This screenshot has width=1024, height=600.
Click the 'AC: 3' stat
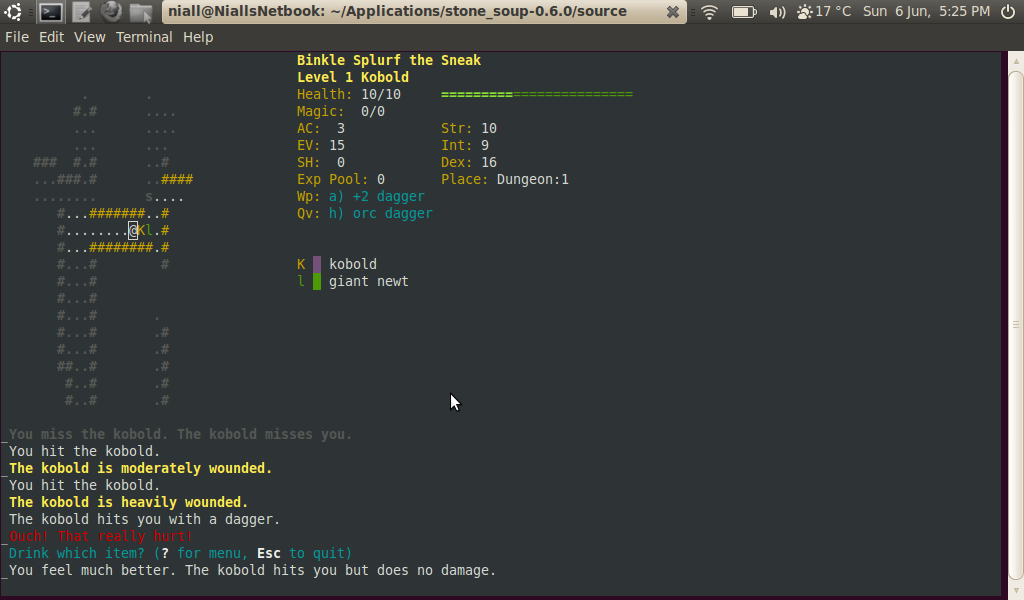point(321,128)
